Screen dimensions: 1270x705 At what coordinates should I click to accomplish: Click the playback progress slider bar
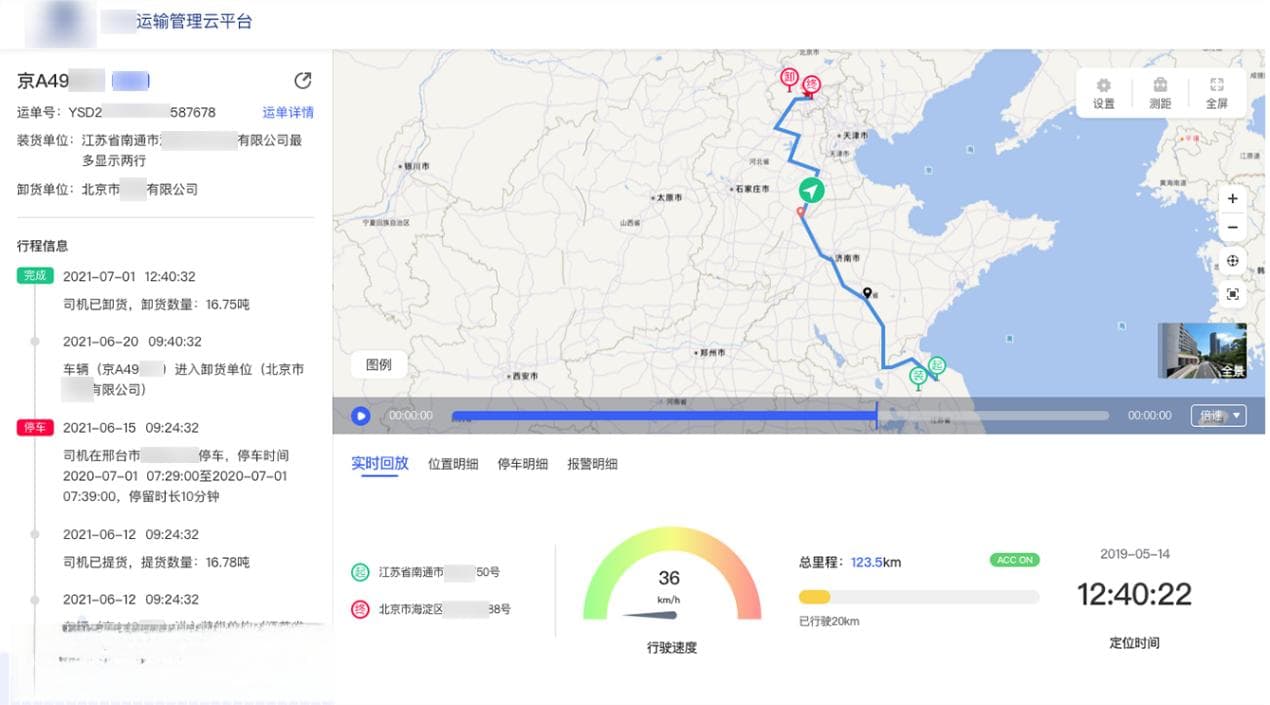click(780, 415)
